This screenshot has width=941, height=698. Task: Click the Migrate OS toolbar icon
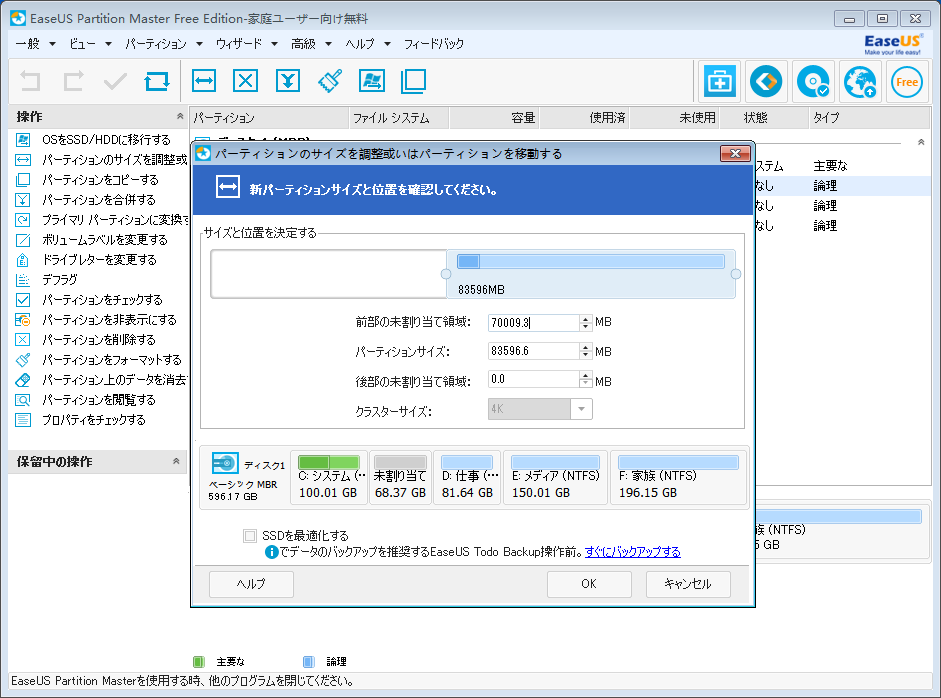pyautogui.click(x=372, y=80)
